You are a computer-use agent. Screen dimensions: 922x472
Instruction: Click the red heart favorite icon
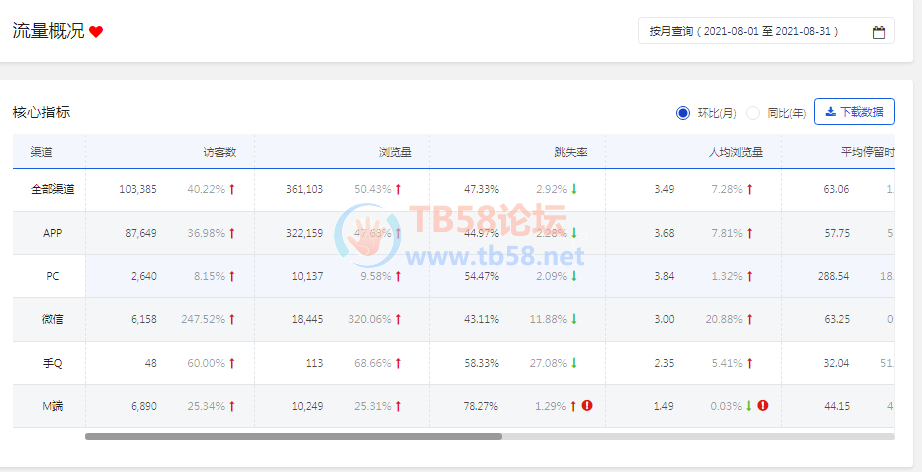click(96, 32)
